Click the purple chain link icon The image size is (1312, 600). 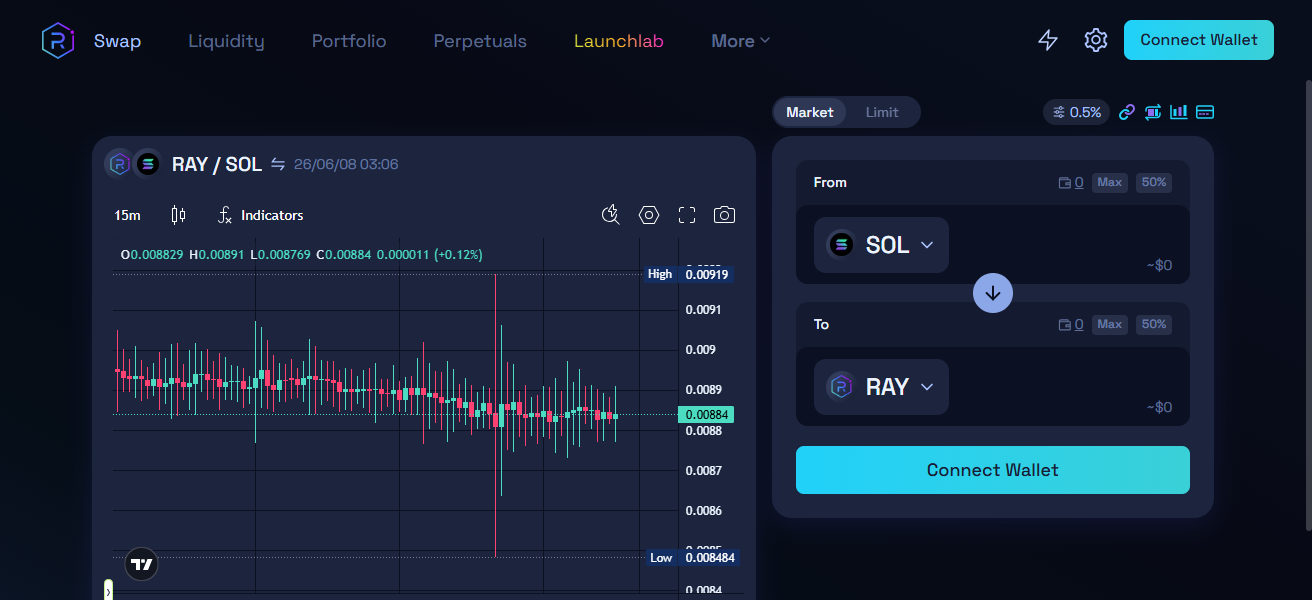click(1127, 112)
